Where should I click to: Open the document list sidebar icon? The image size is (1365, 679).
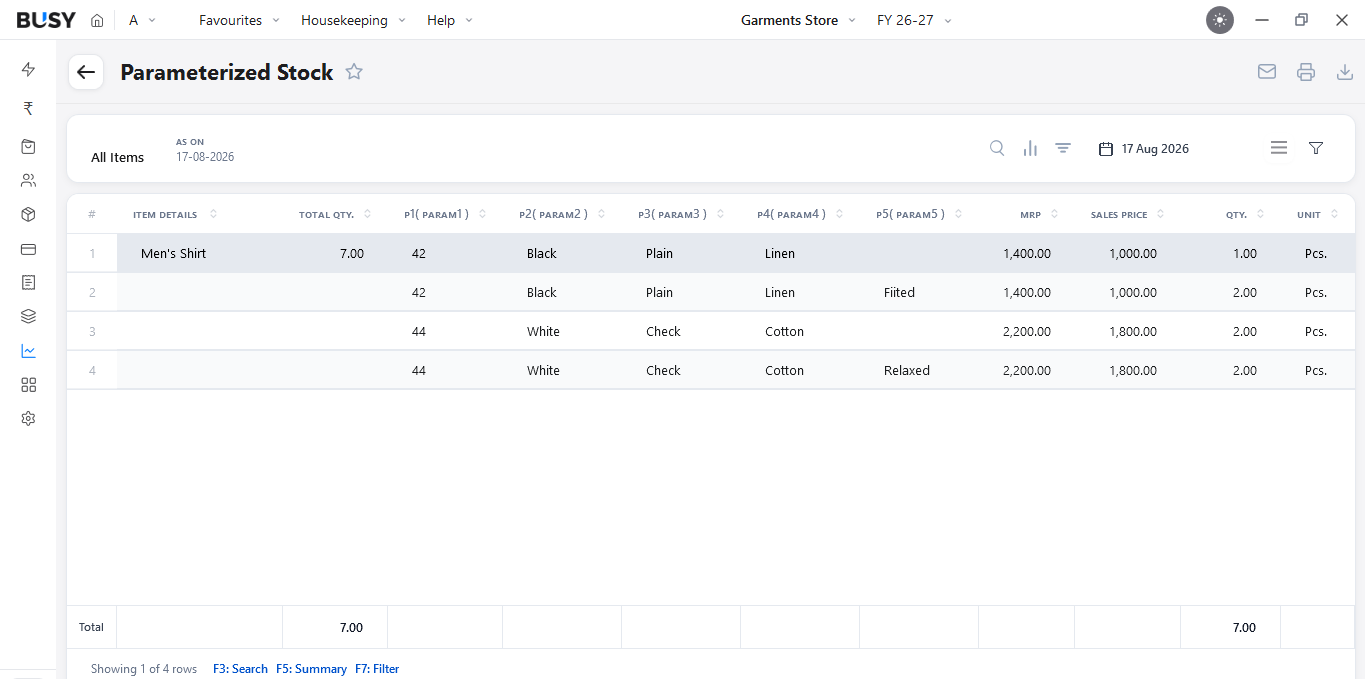point(28,283)
